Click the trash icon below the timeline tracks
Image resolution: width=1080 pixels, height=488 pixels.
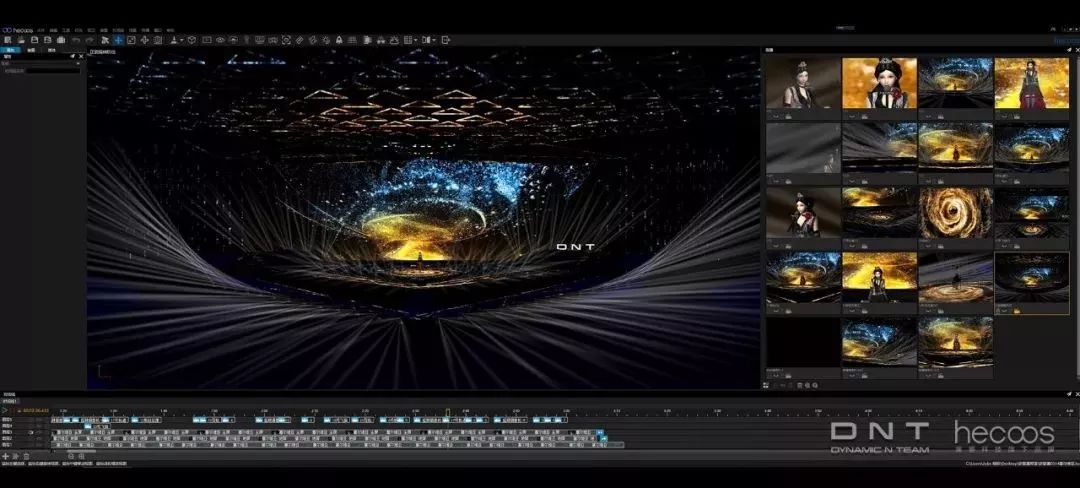[x=26, y=456]
